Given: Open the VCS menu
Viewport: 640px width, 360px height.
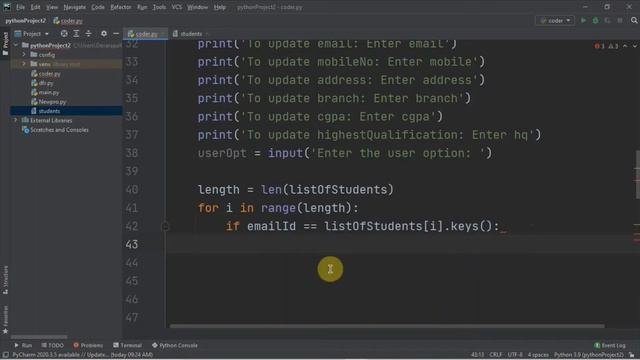Looking at the screenshot, I should [x=177, y=7].
